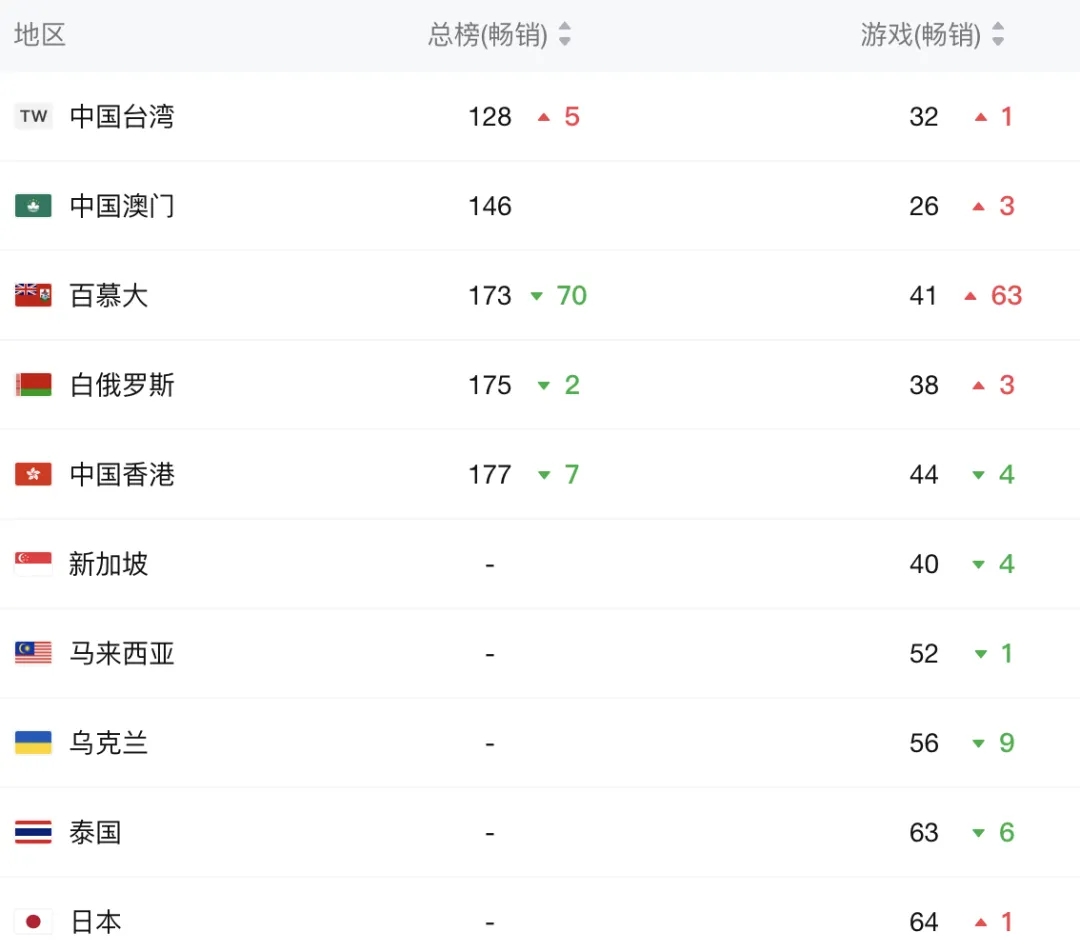Click the Hong Kong flag icon
Image resolution: width=1080 pixels, height=952 pixels.
33,474
